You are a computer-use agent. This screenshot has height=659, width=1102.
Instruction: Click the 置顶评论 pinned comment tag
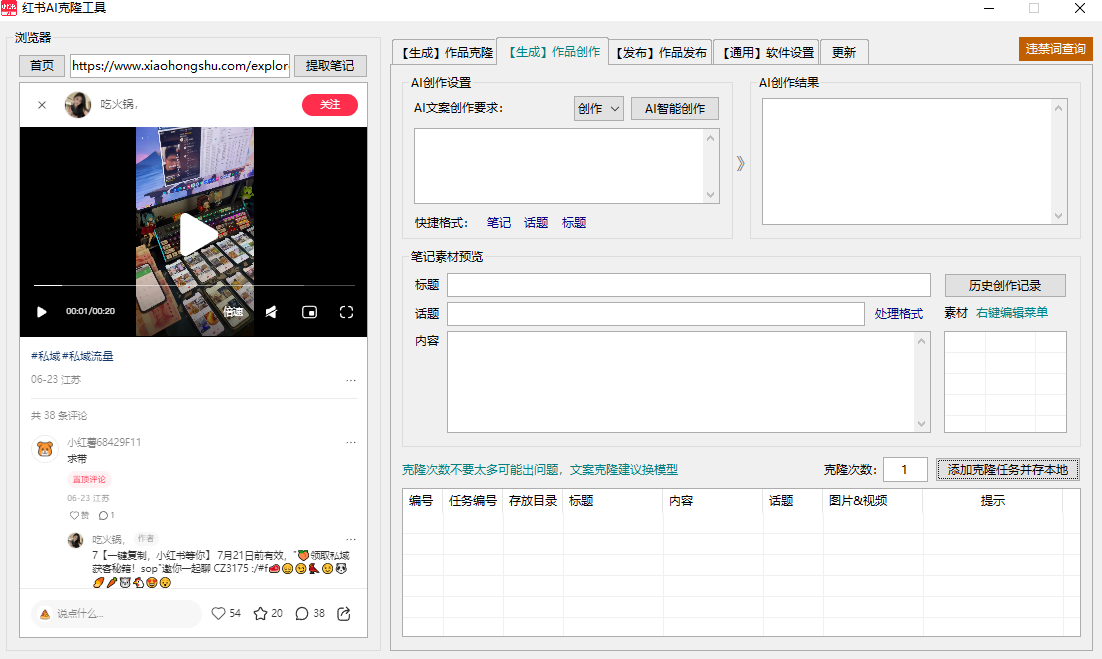coord(89,479)
